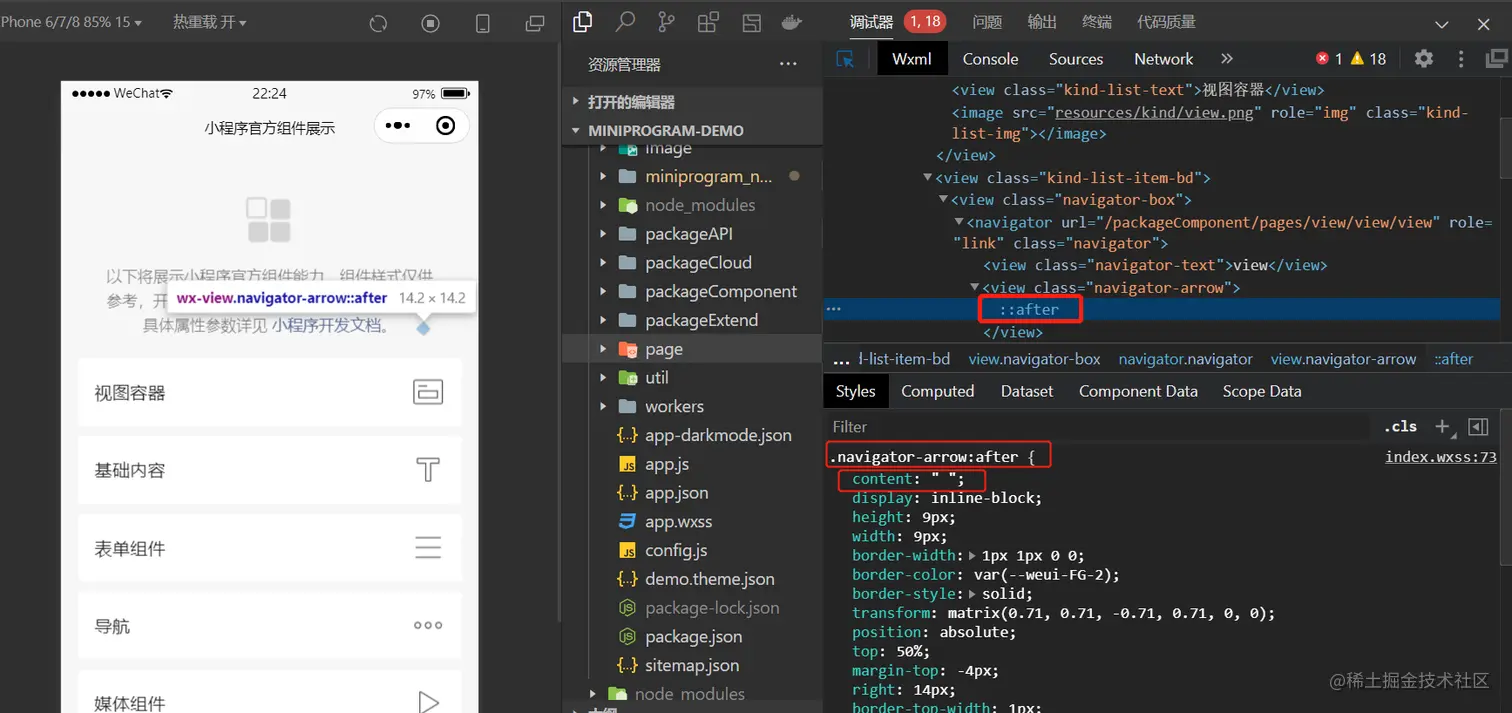Add new style rule plus icon
The height and width of the screenshot is (713, 1512).
[1442, 427]
